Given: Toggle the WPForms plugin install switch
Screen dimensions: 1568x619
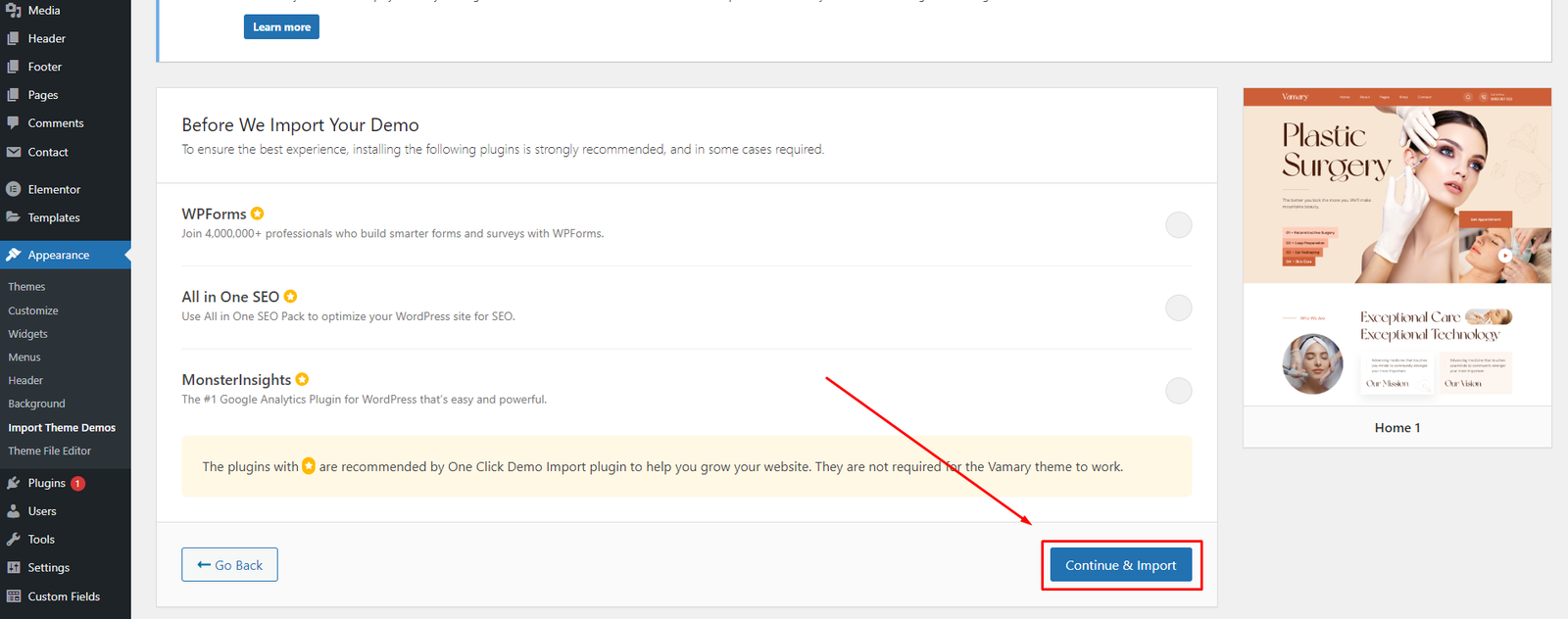Looking at the screenshot, I should [x=1178, y=225].
